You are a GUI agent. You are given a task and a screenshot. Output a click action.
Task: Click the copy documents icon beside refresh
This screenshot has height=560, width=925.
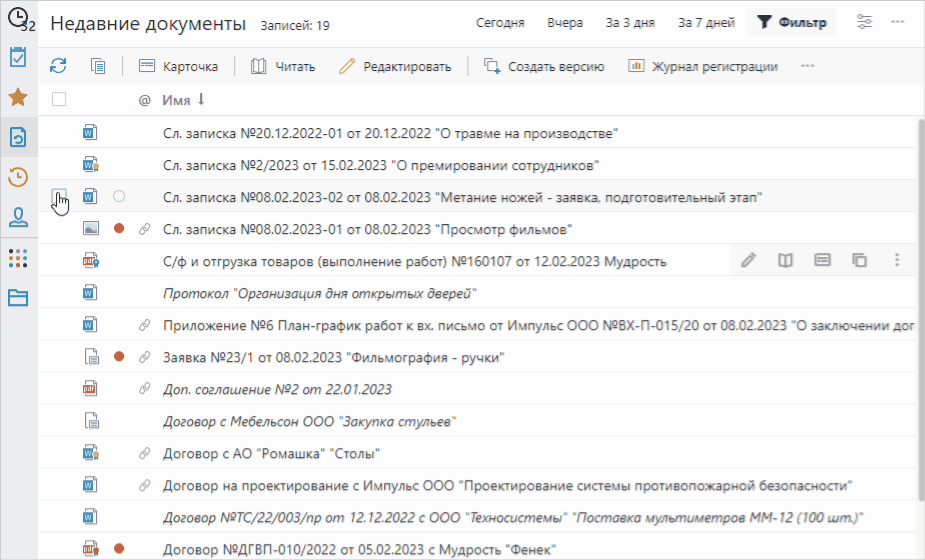tap(97, 67)
